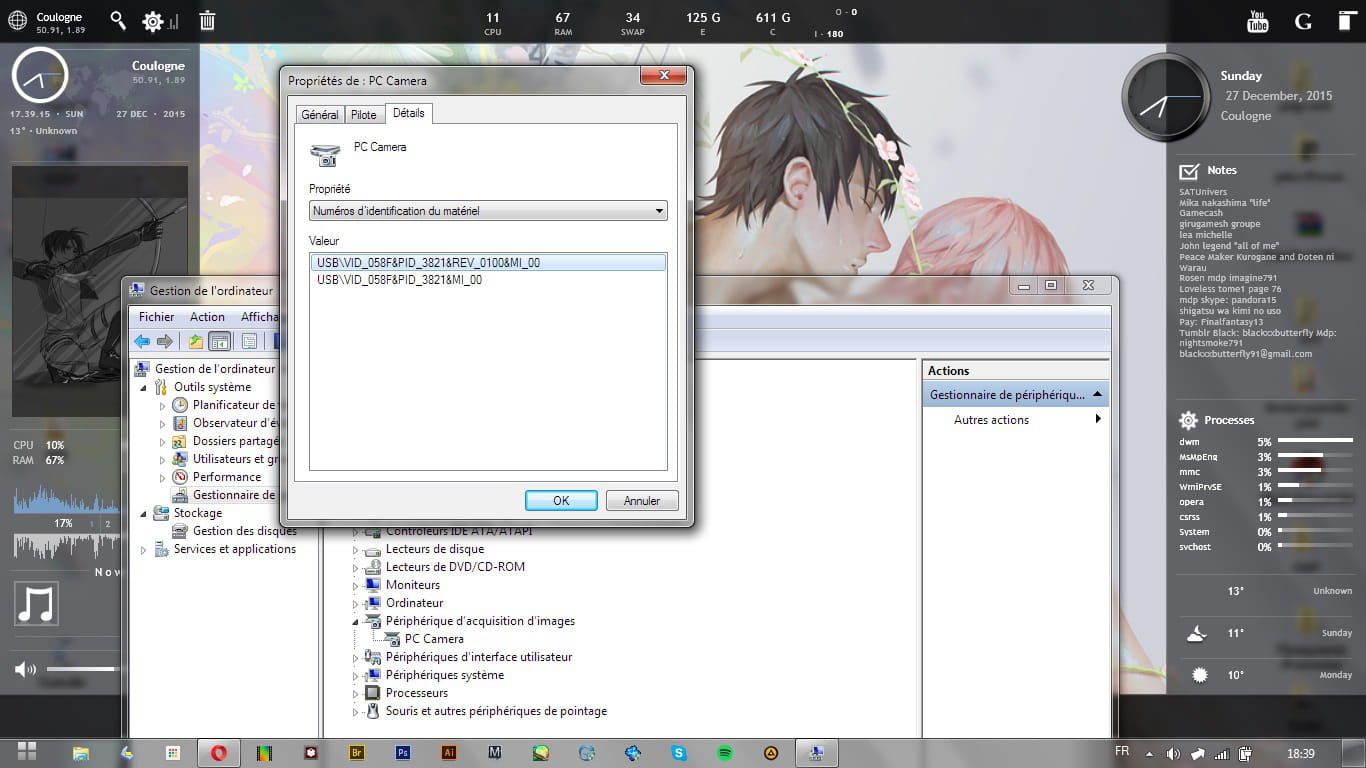Open Opera from the taskbar
Viewport: 1366px width, 768px height.
pyautogui.click(x=218, y=753)
